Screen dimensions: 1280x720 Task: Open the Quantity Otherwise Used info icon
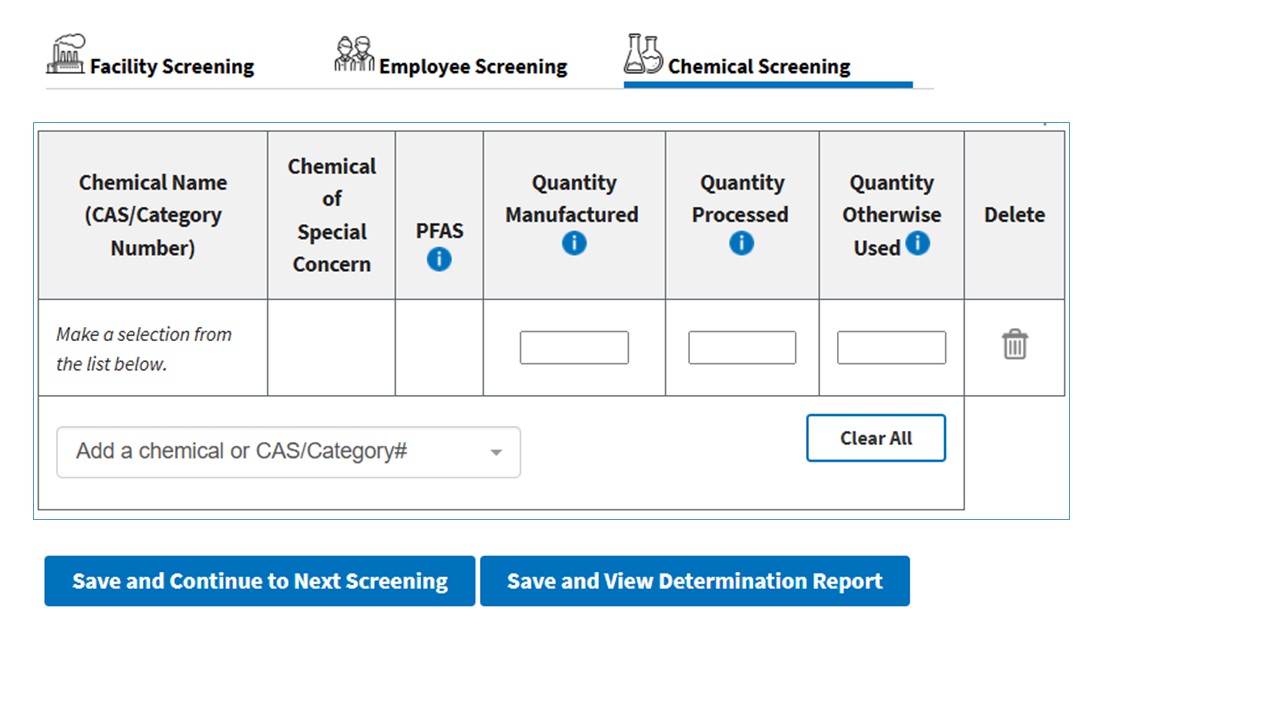(x=918, y=242)
